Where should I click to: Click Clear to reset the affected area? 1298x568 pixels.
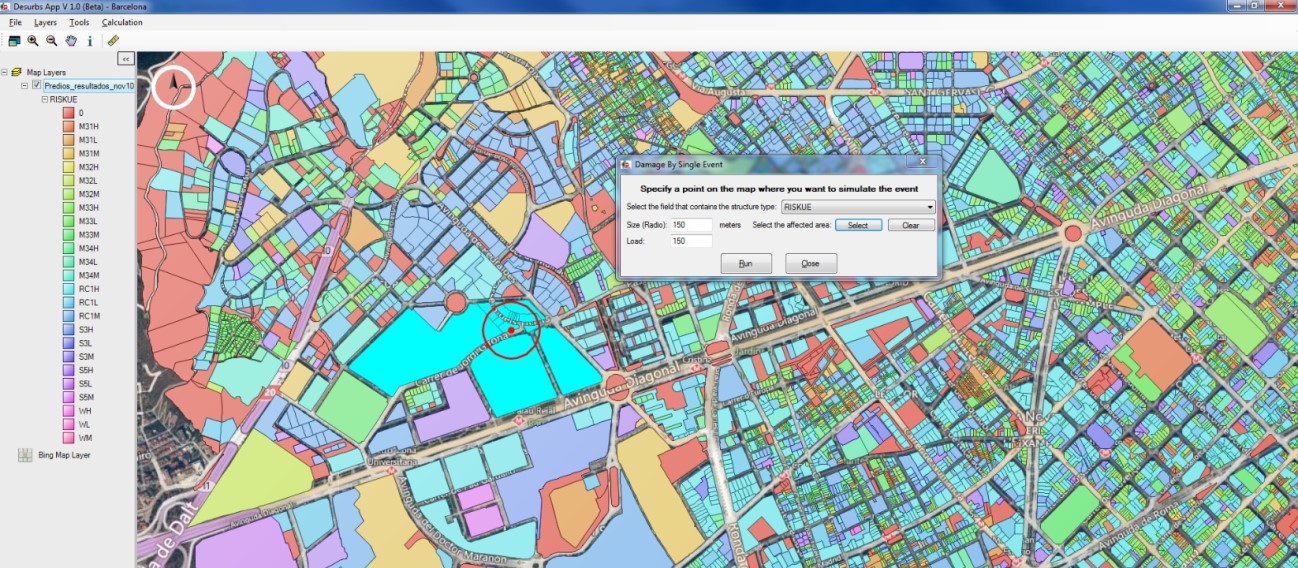[x=910, y=225]
